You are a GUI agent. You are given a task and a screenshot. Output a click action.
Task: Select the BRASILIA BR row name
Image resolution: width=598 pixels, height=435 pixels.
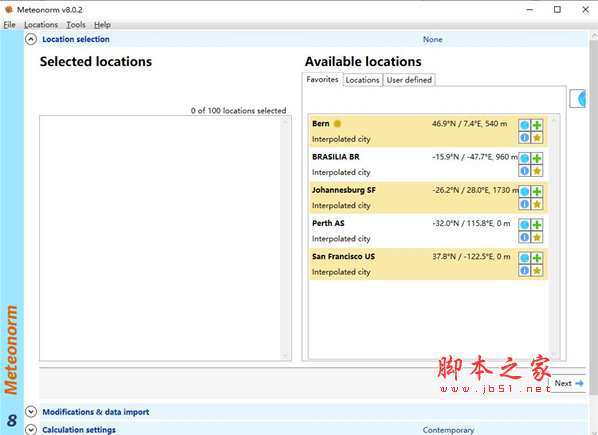click(x=336, y=157)
